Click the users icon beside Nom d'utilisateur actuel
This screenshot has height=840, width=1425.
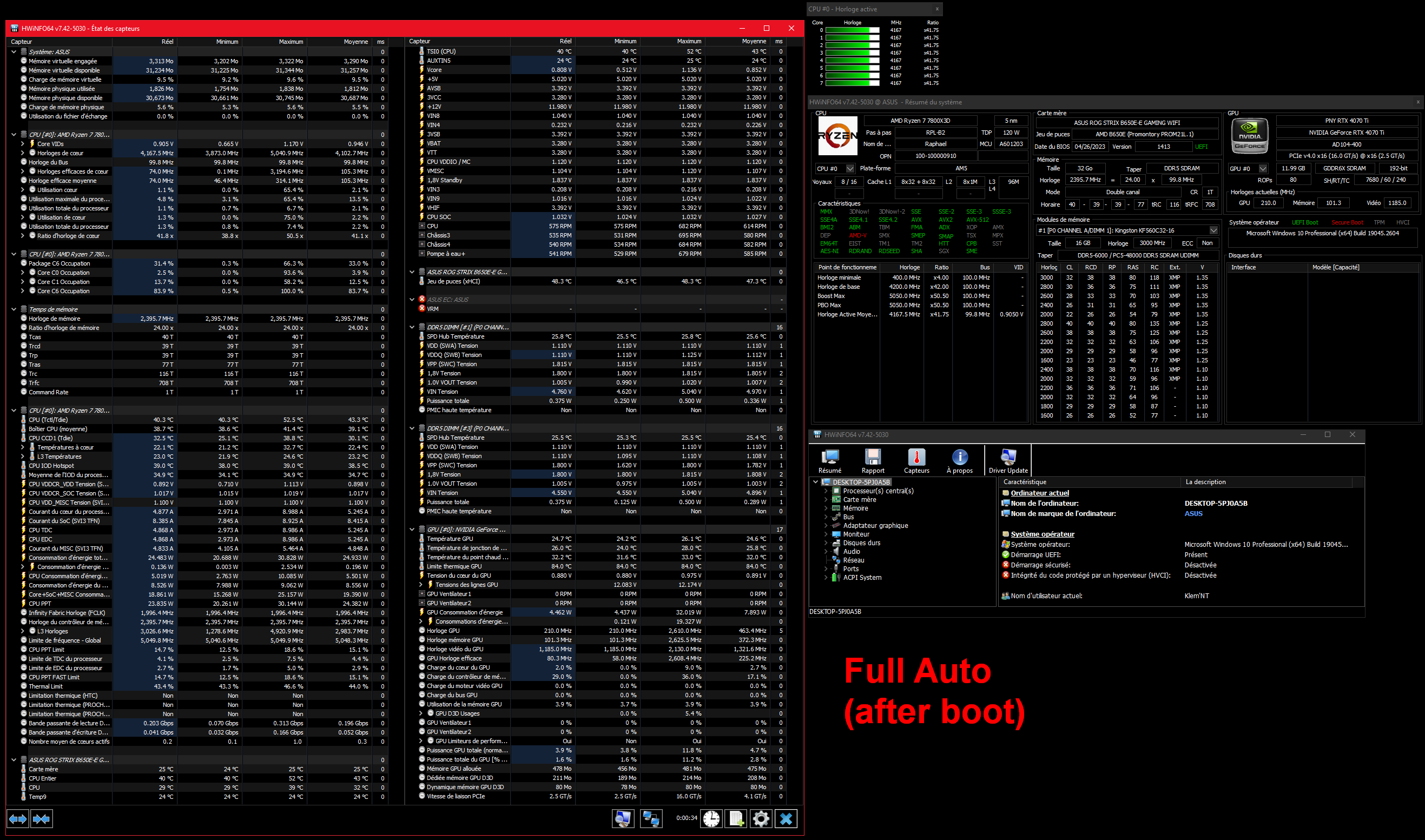[x=1006, y=596]
